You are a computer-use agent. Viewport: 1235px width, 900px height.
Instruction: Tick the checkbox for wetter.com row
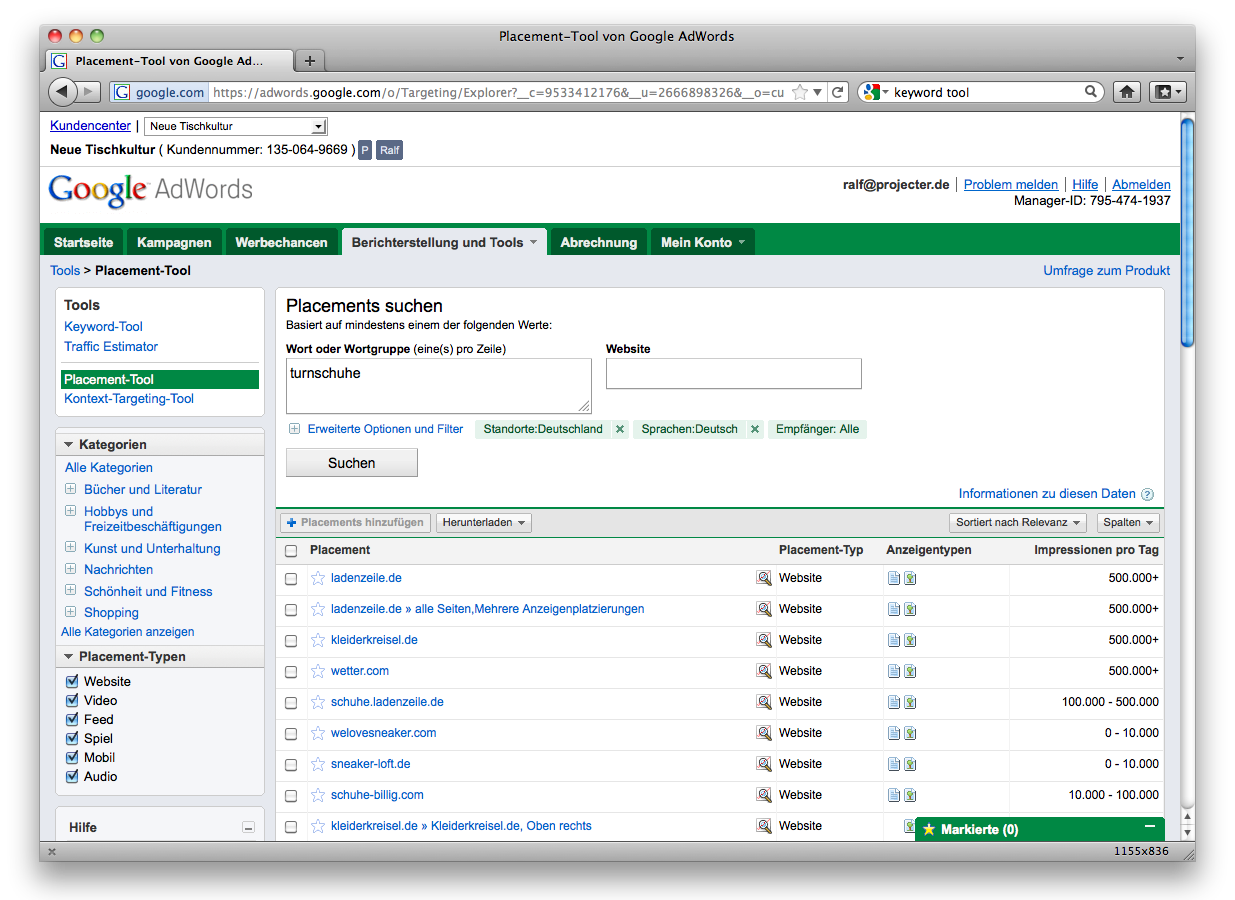[x=291, y=672]
